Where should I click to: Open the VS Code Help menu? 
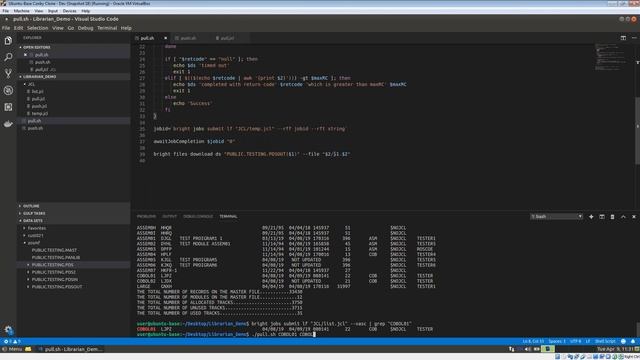coord(126,28)
